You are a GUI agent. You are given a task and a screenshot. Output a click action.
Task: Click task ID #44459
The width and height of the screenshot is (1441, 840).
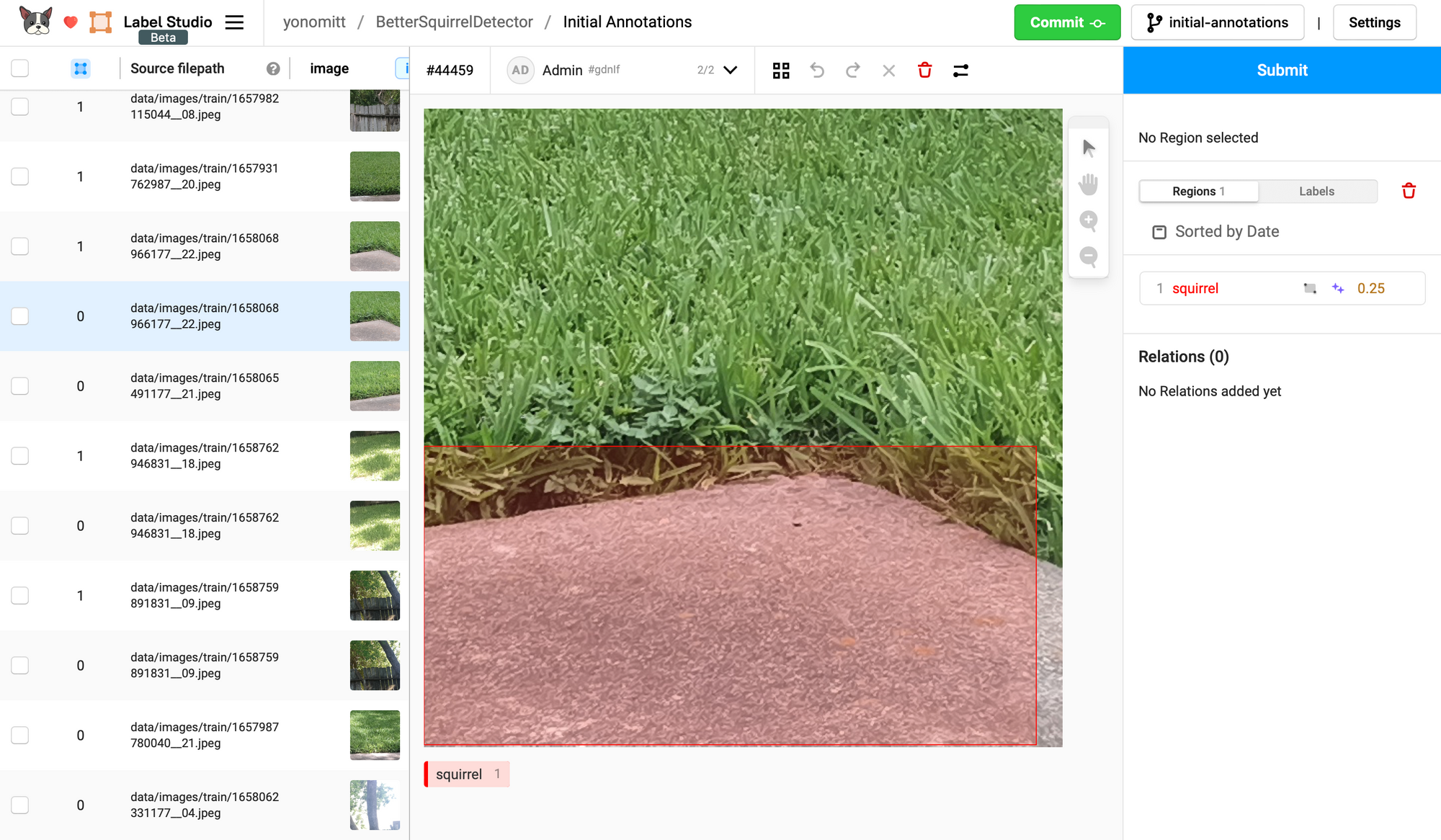tap(450, 70)
